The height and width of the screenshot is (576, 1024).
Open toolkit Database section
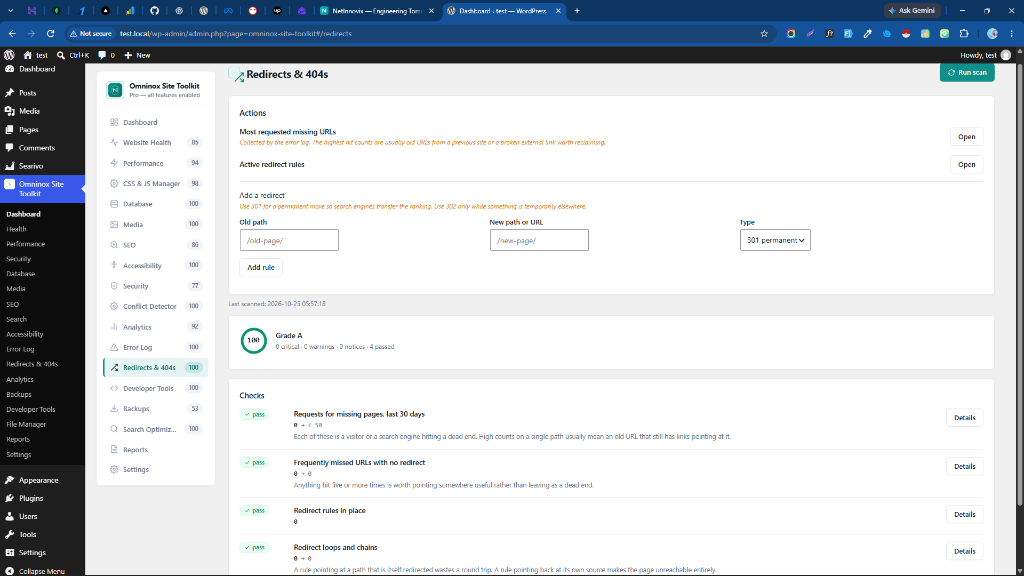point(155,204)
